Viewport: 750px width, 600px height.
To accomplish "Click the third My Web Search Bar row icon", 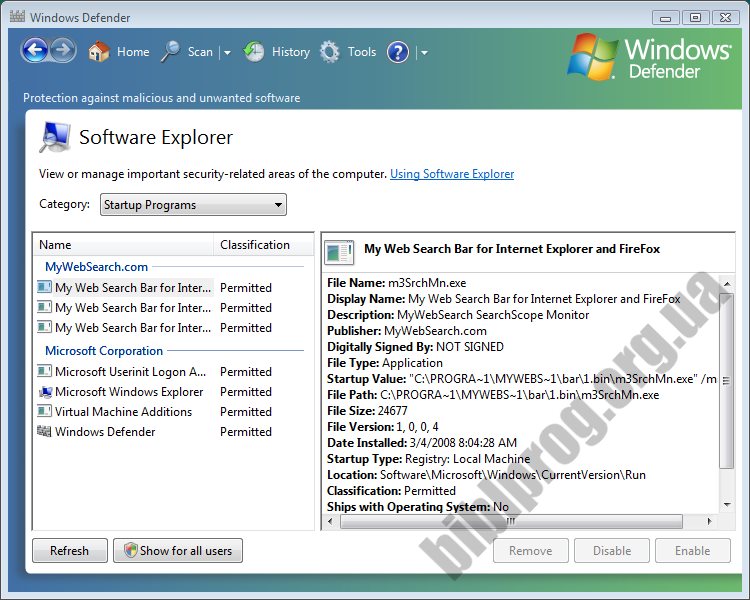I will (x=44, y=327).
